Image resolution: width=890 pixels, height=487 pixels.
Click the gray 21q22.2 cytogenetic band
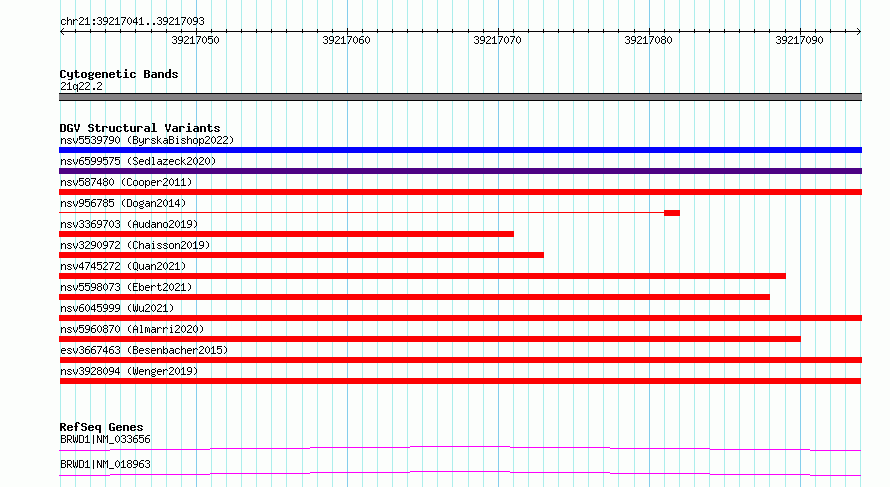(x=460, y=97)
